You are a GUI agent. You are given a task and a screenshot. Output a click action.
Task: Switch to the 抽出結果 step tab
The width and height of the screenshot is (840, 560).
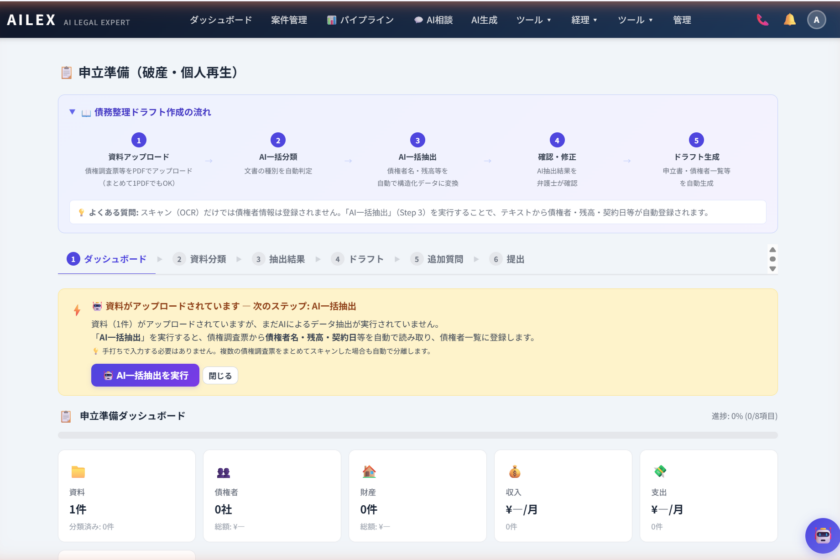279,259
